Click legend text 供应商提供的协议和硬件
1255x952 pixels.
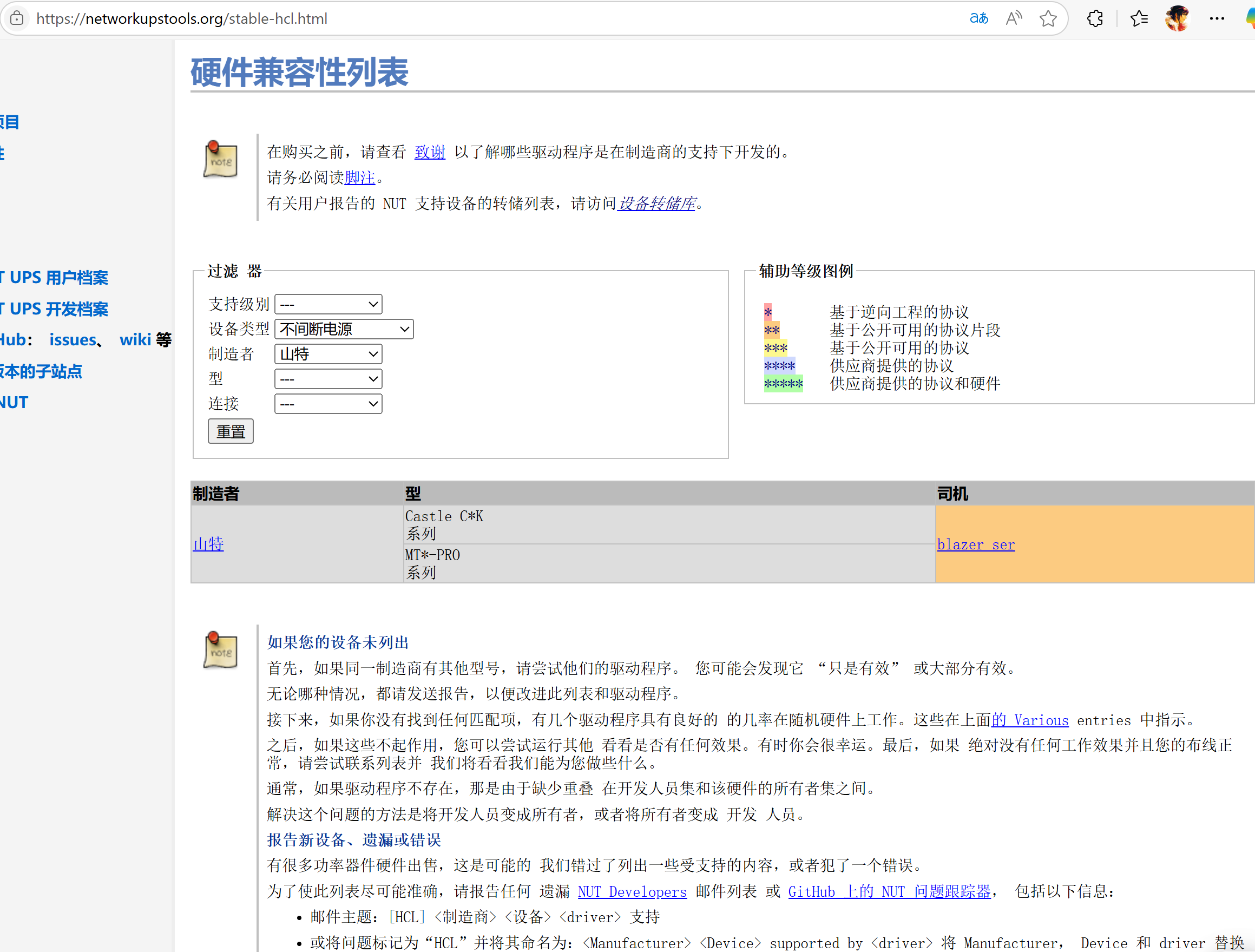coord(915,384)
